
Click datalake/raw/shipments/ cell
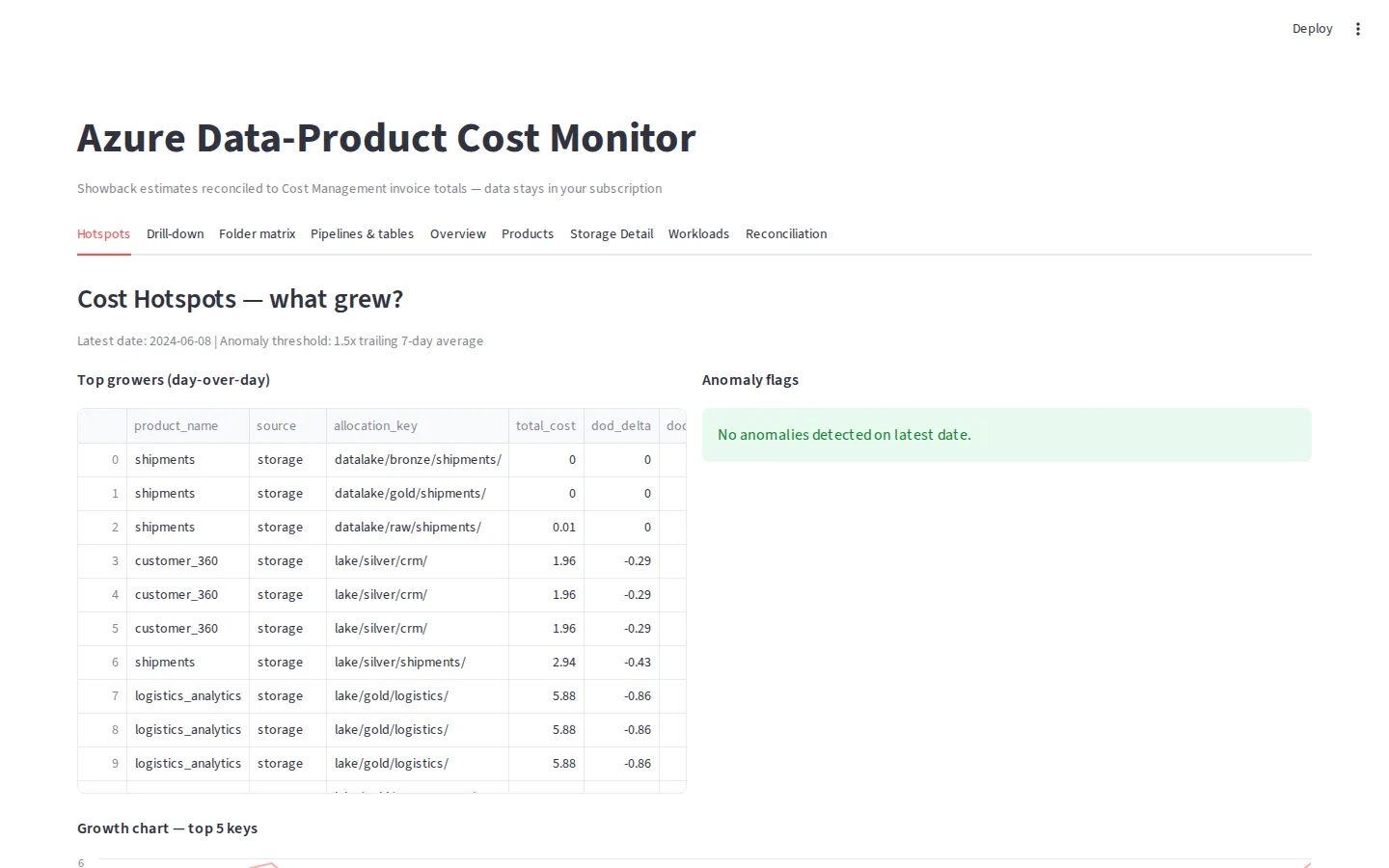418,528
